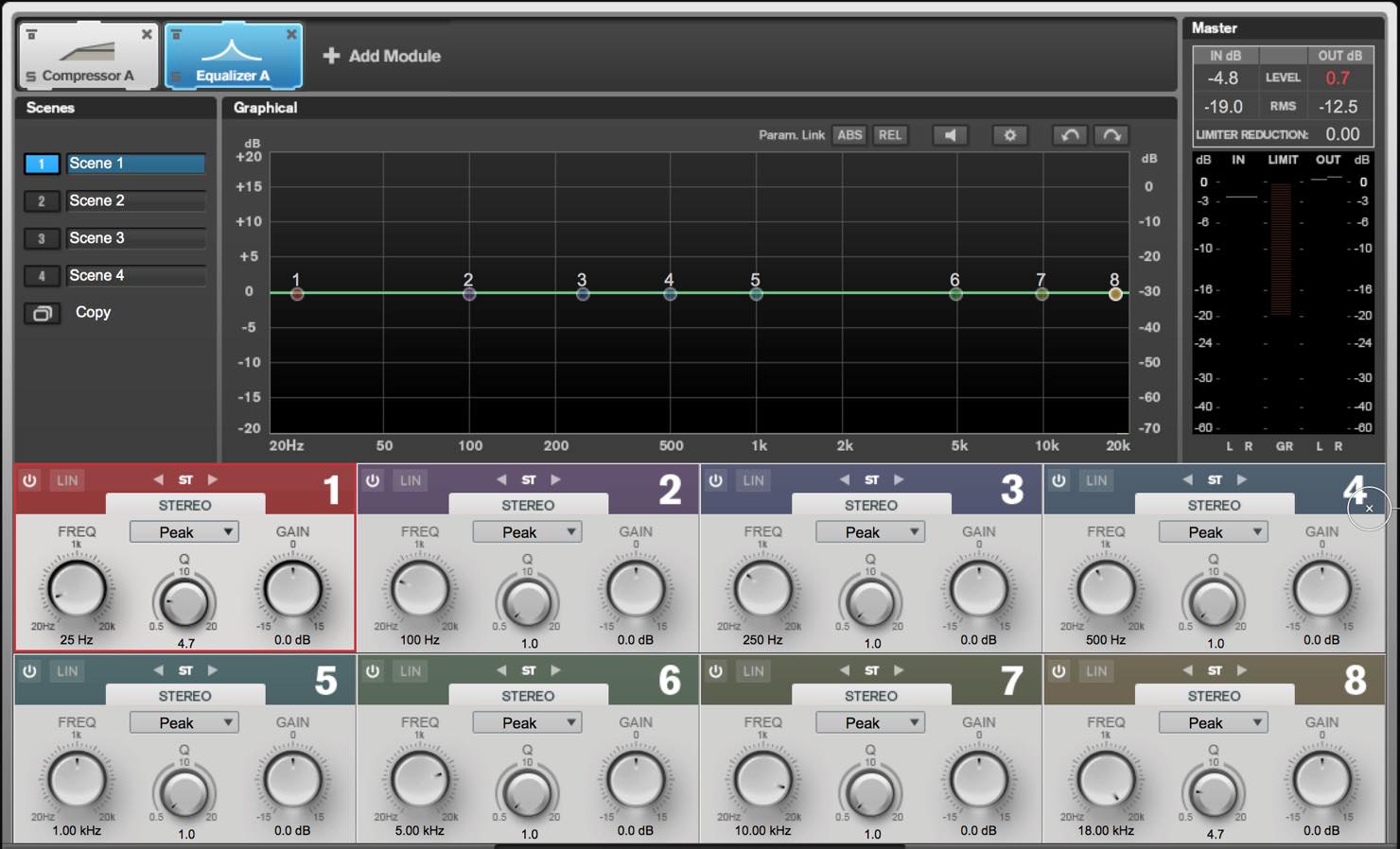Click previous channel arrow on band 7
Image resolution: width=1400 pixels, height=849 pixels.
point(845,670)
